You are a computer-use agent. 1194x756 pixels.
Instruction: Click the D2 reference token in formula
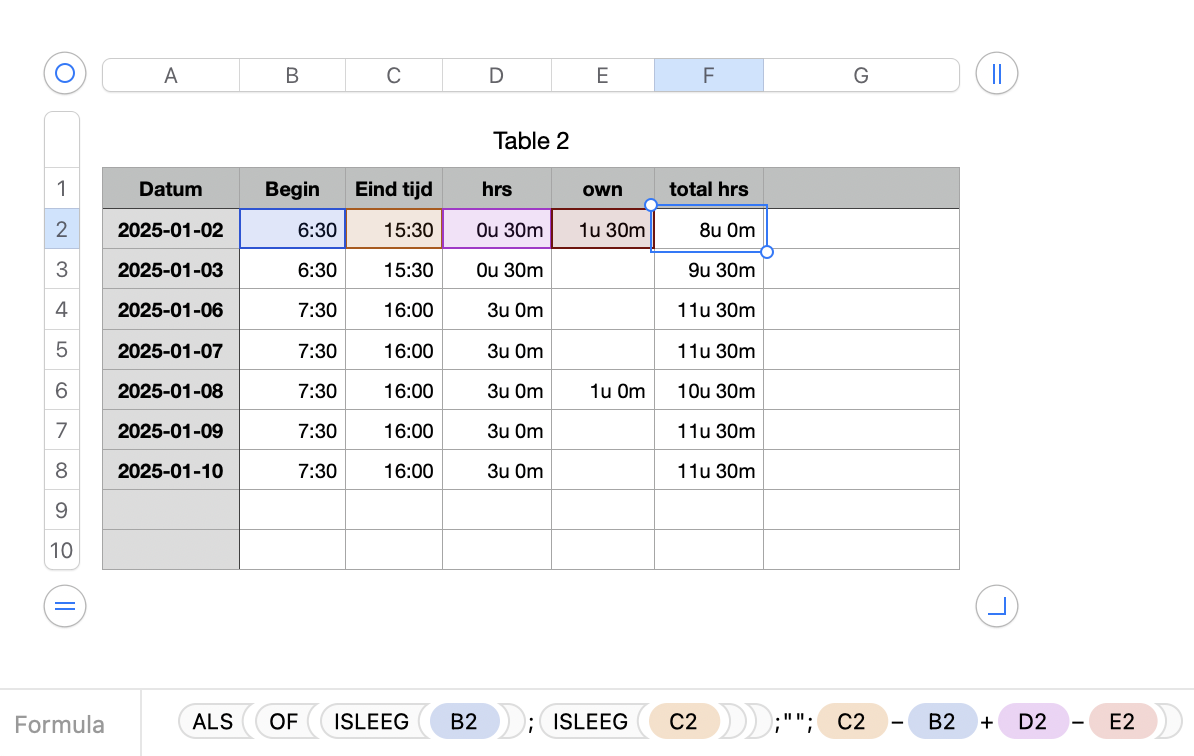click(x=1032, y=722)
